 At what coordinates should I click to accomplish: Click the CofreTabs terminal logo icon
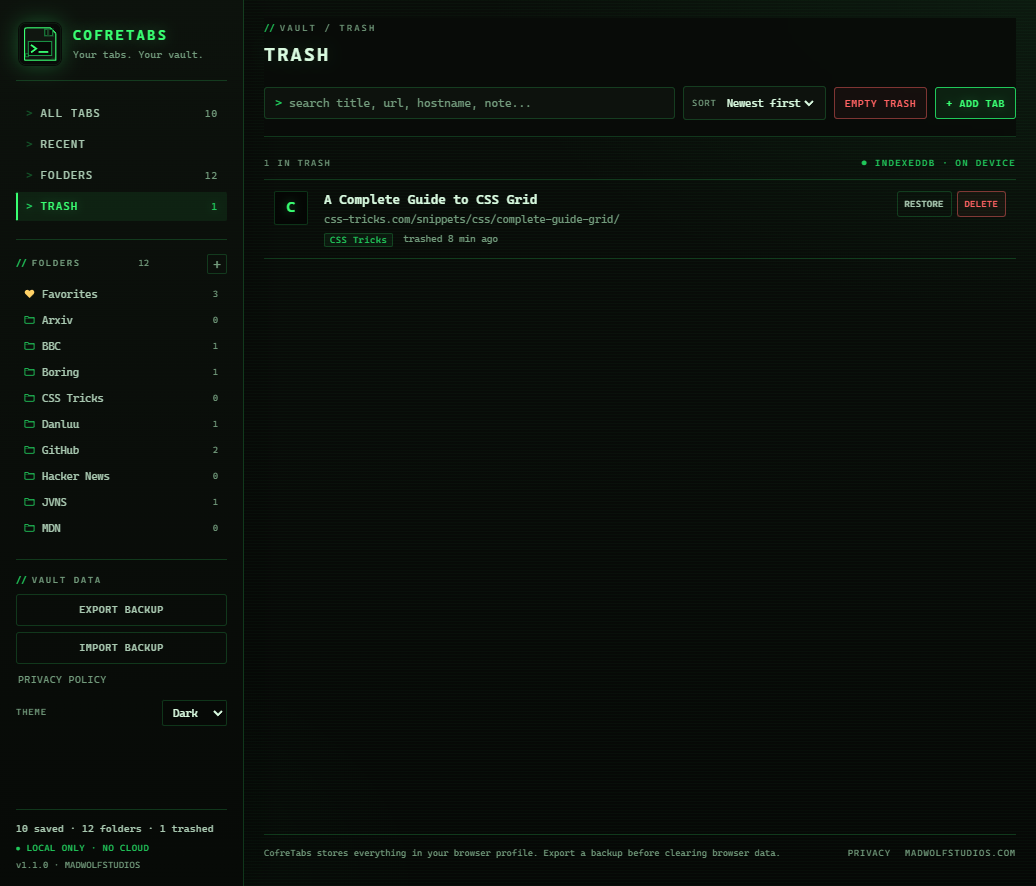point(40,44)
